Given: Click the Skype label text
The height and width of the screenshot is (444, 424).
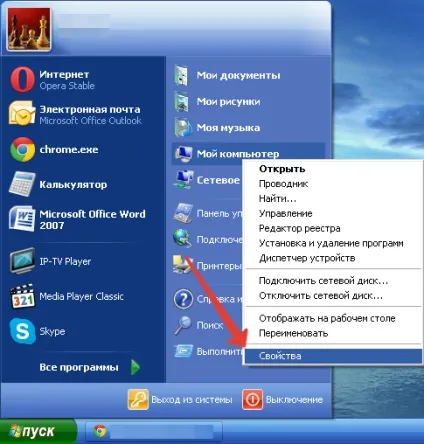Looking at the screenshot, I should [x=52, y=331].
